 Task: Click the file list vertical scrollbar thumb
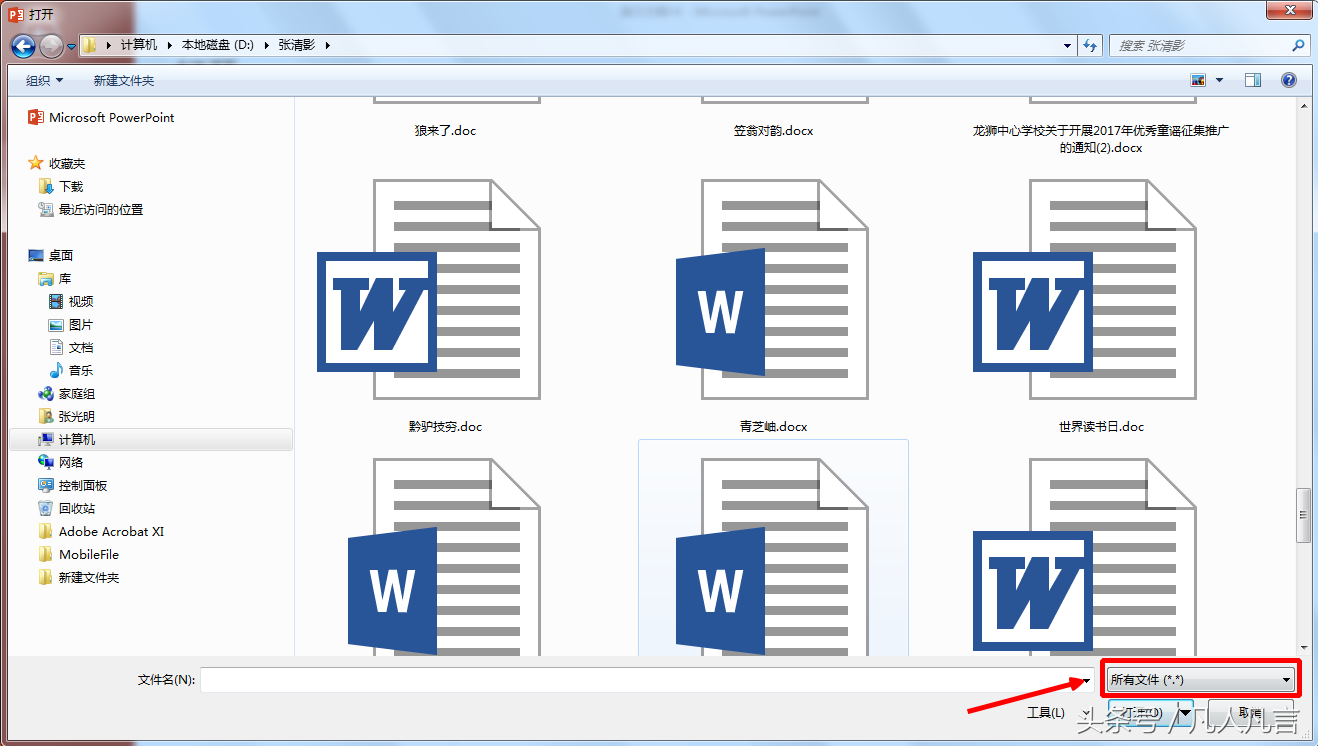(x=1302, y=515)
